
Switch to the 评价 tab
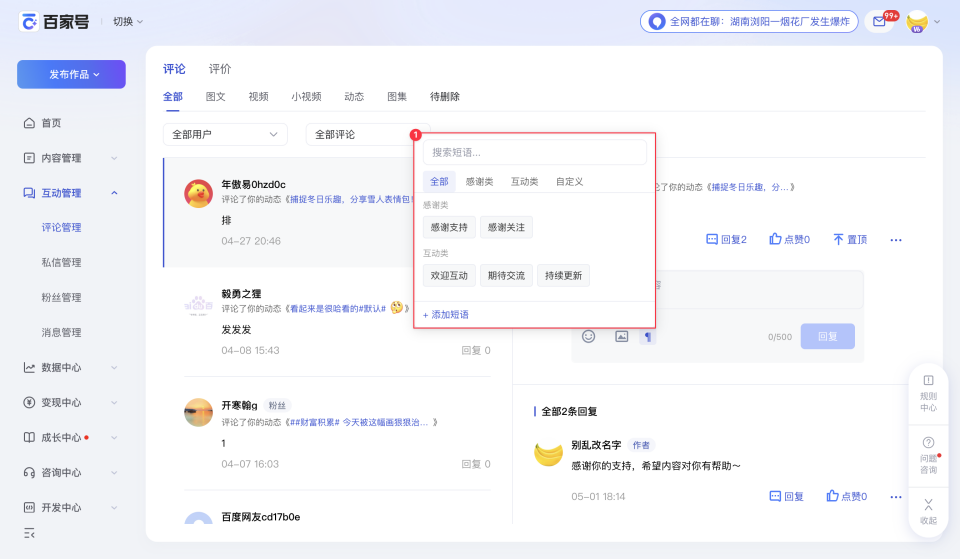point(220,69)
